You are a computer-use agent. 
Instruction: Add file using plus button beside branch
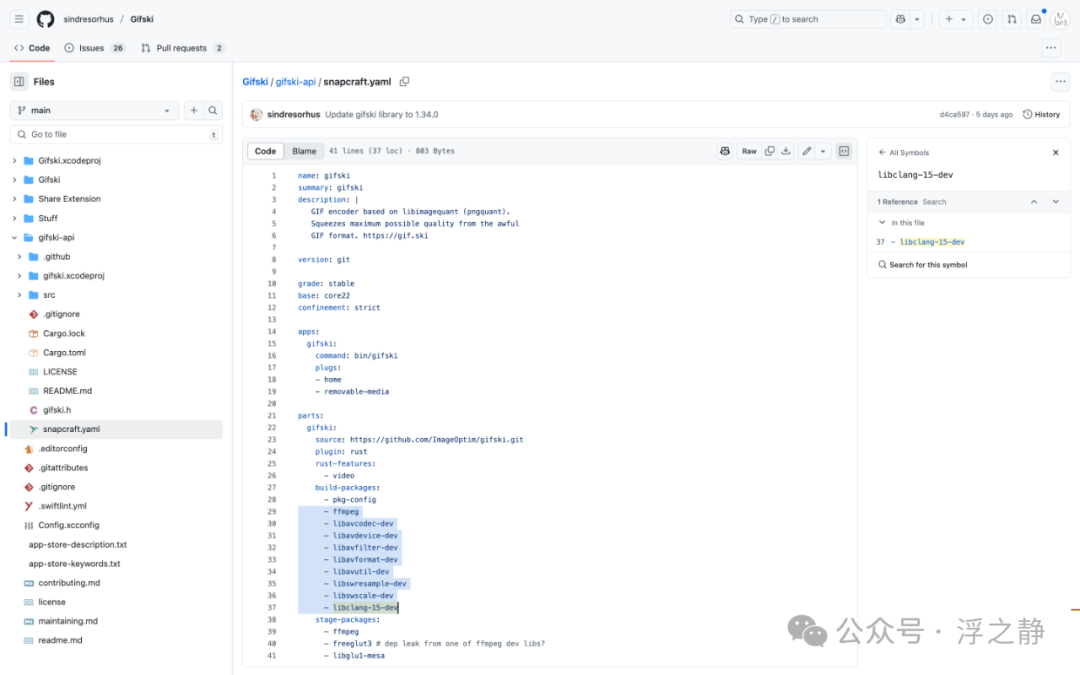(x=194, y=110)
